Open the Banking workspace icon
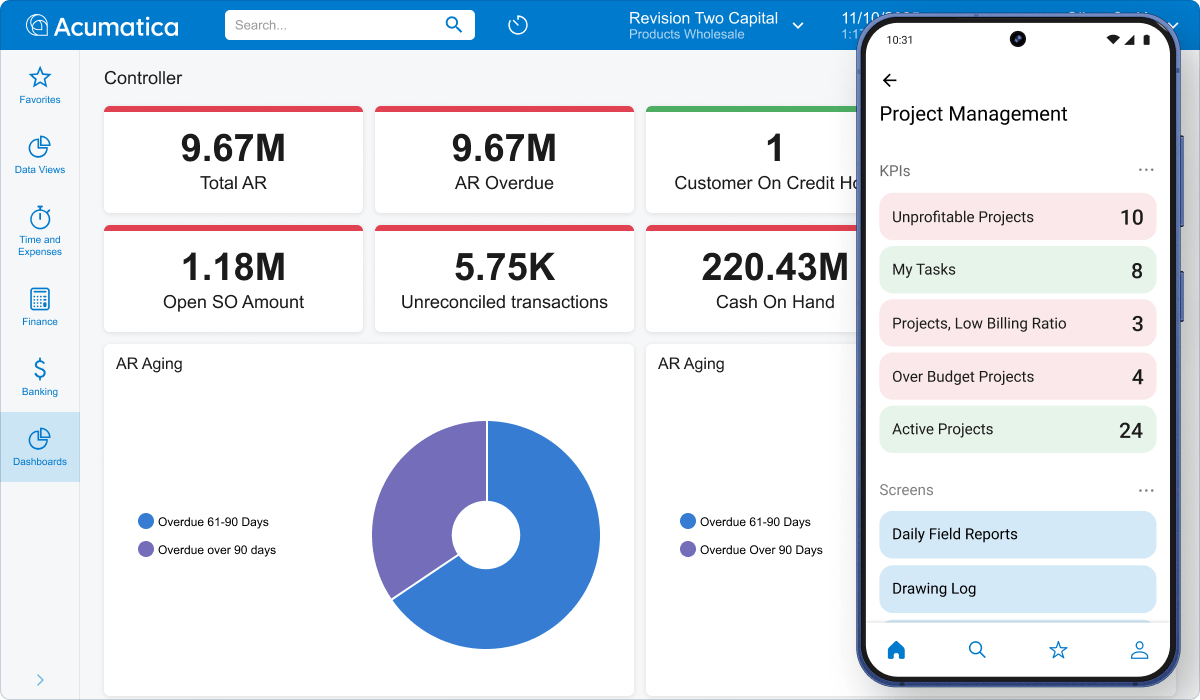Image resolution: width=1200 pixels, height=700 pixels. click(40, 375)
